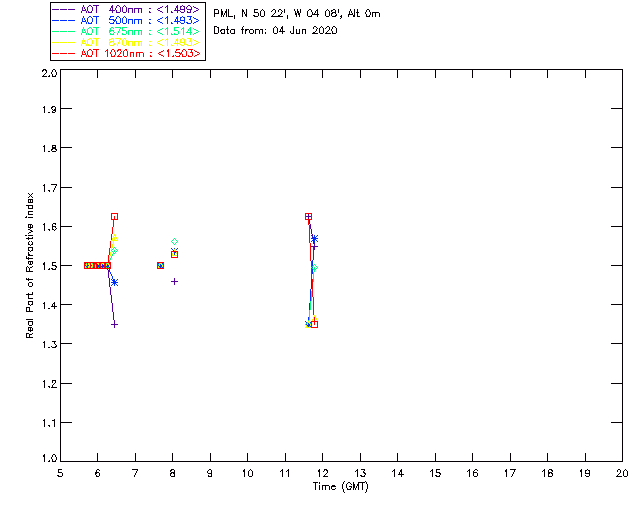Image resolution: width=640 pixels, height=512 pixels.
Task: Click the y-axis value 1.5
Action: (49, 266)
